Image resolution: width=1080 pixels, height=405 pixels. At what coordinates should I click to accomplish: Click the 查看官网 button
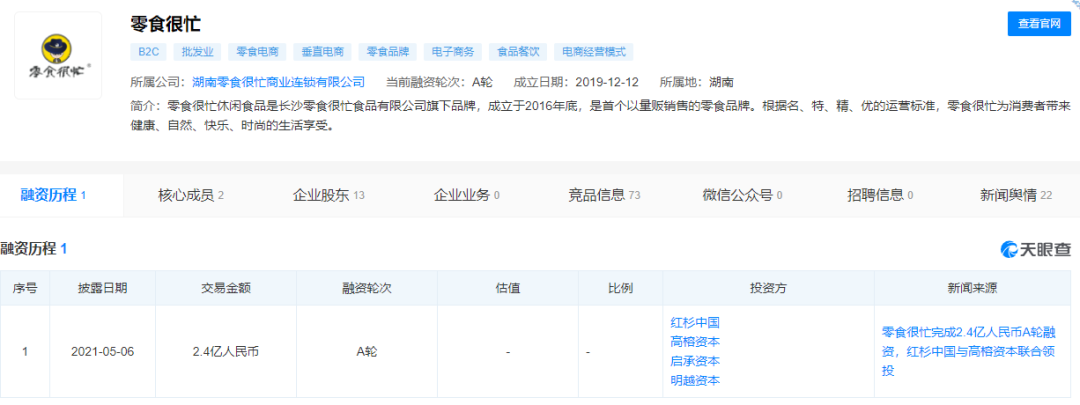[1038, 24]
